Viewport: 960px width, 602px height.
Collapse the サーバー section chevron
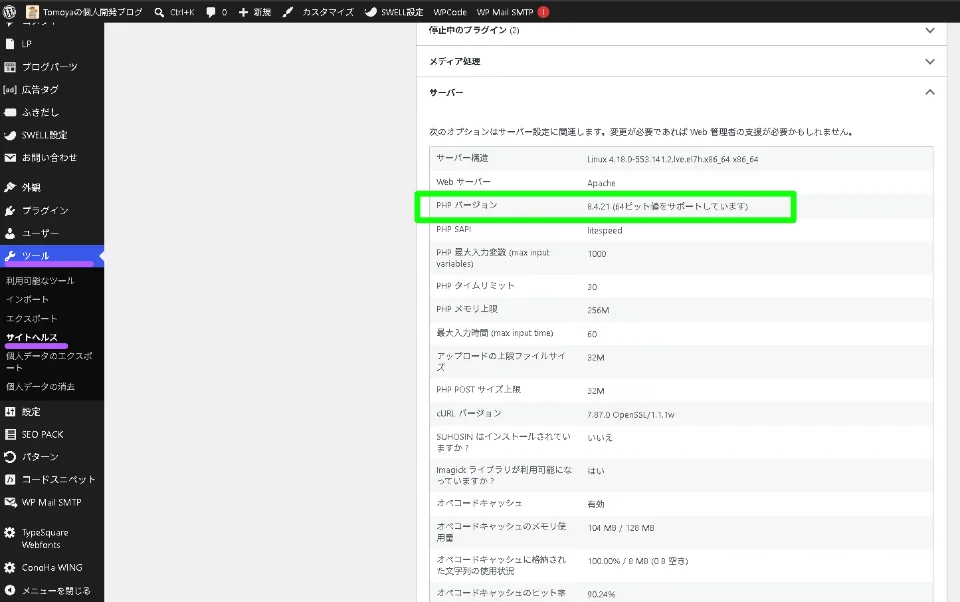(x=929, y=92)
